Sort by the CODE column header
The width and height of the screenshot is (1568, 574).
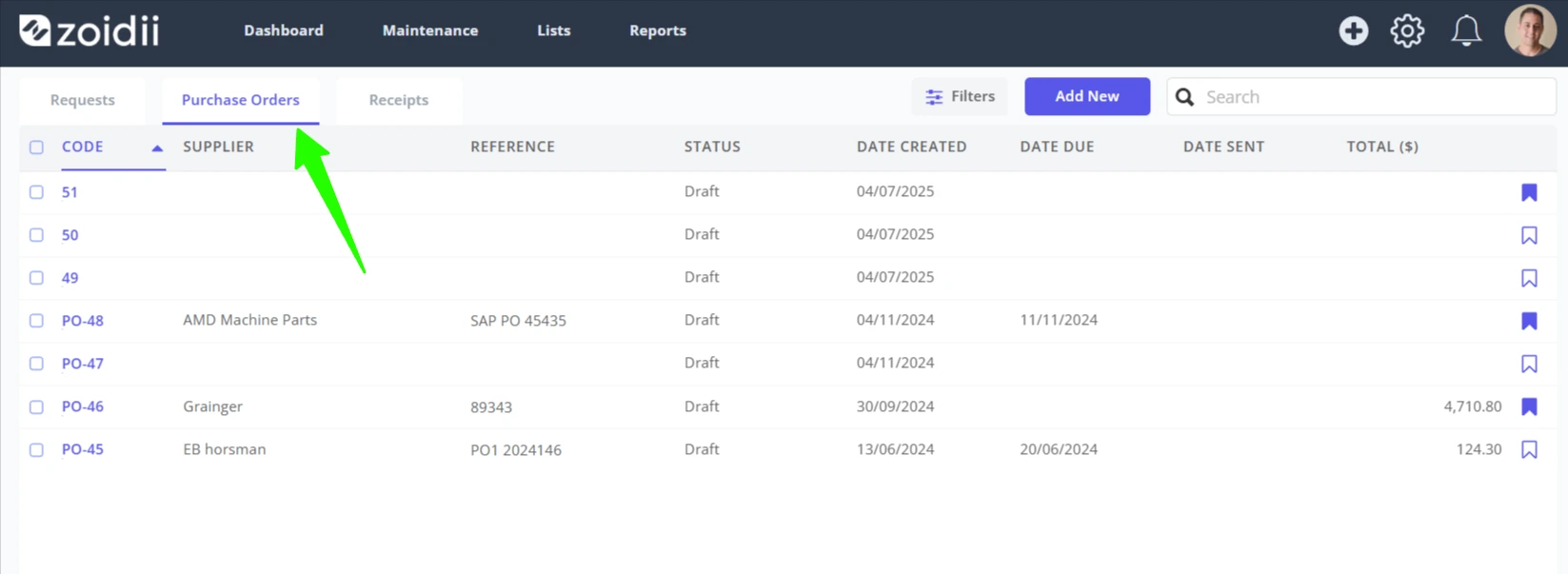click(x=83, y=147)
